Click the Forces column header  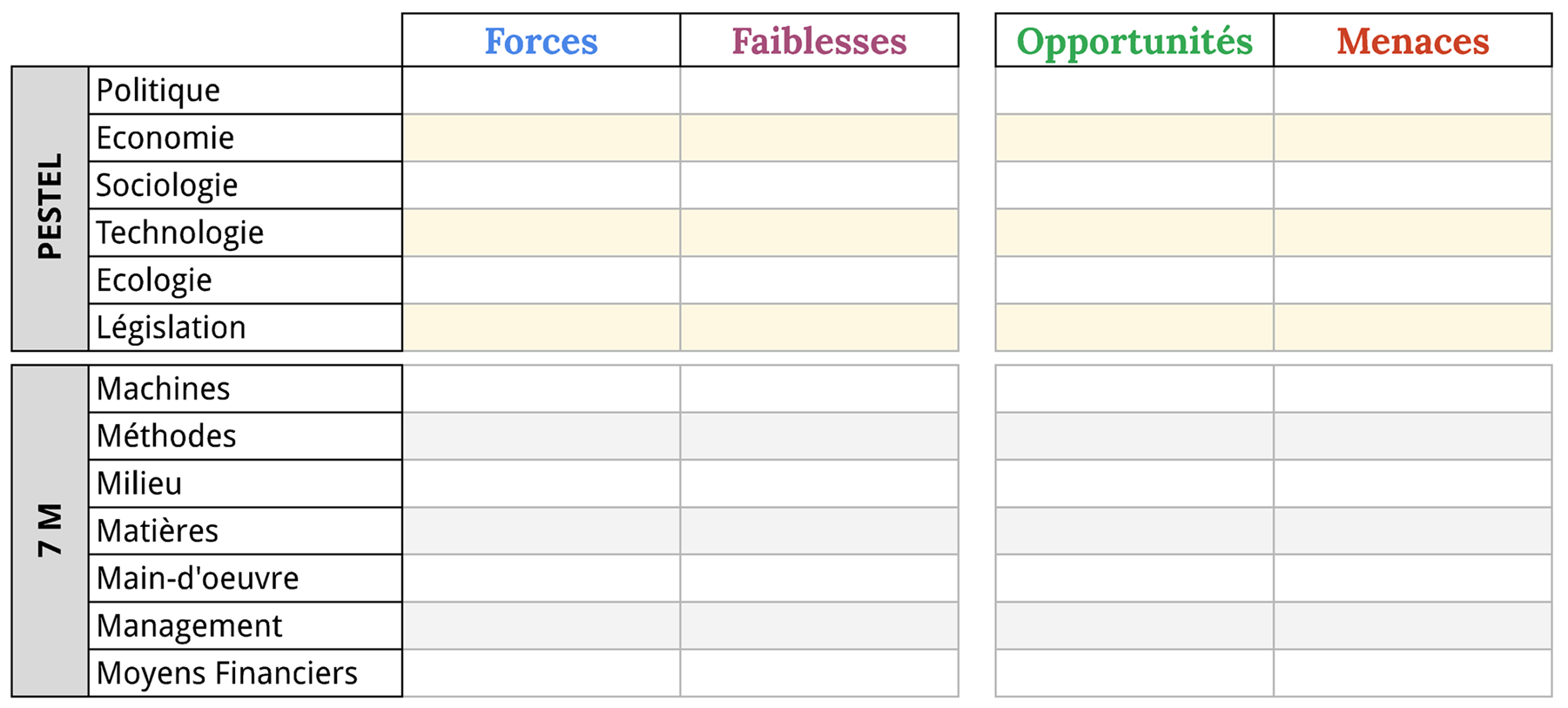click(x=541, y=41)
